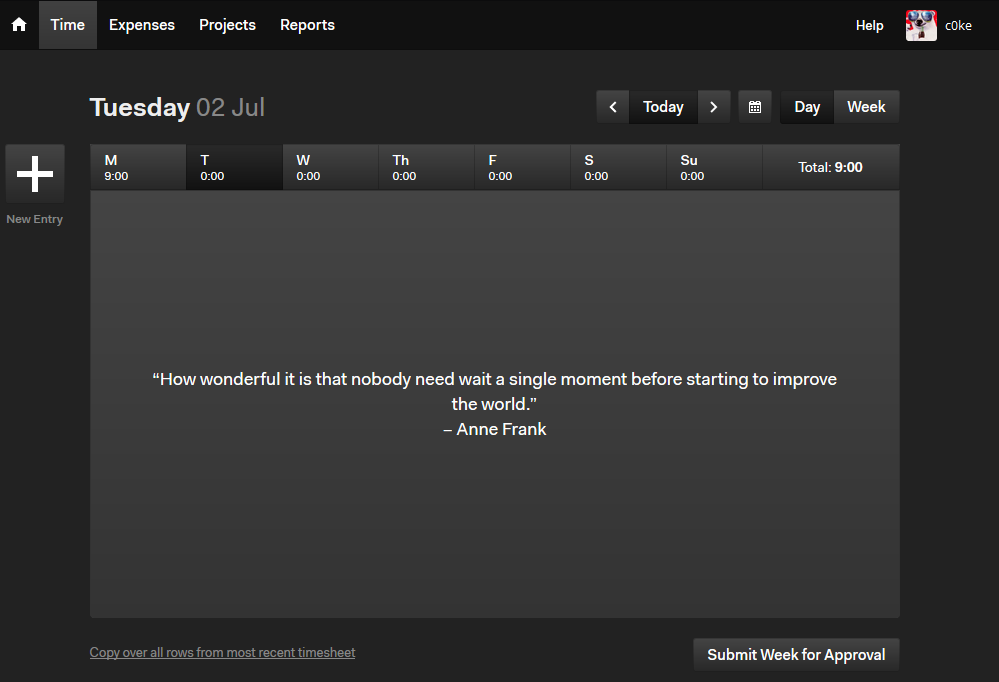
Task: Open the Help link
Action: click(869, 25)
